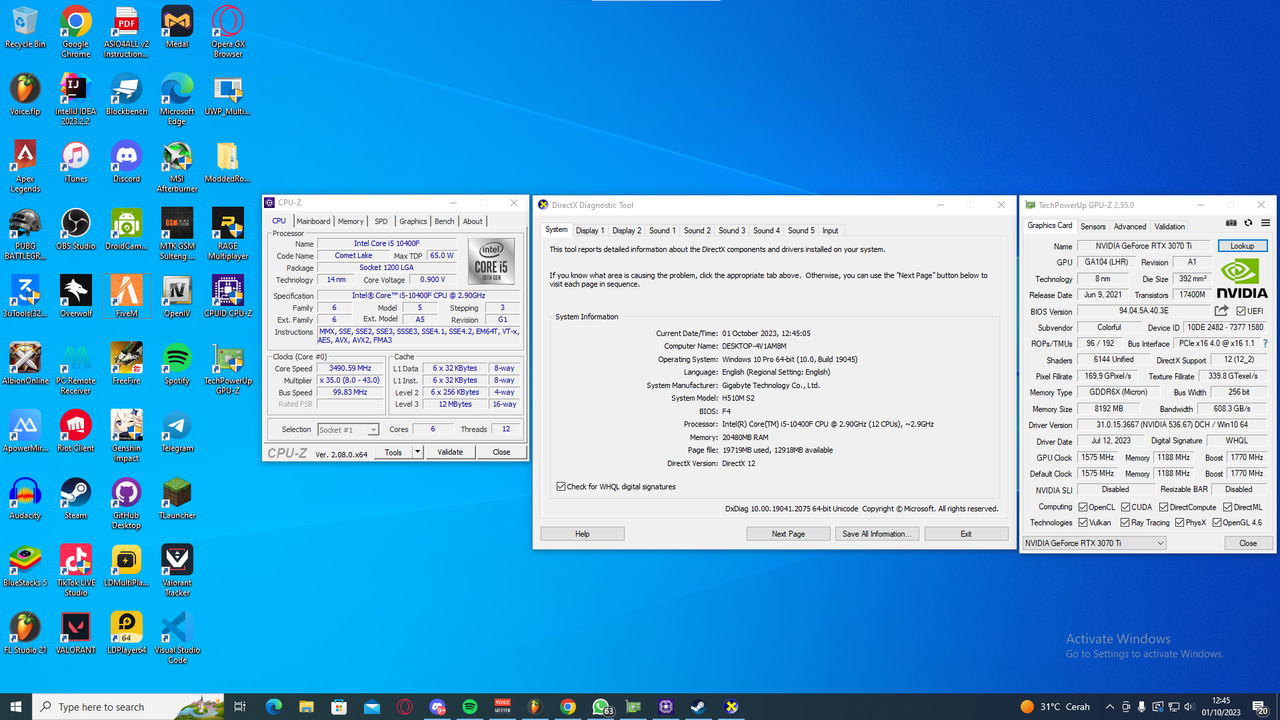
Task: Select the Opera GX Browser desktop icon
Action: click(x=228, y=32)
